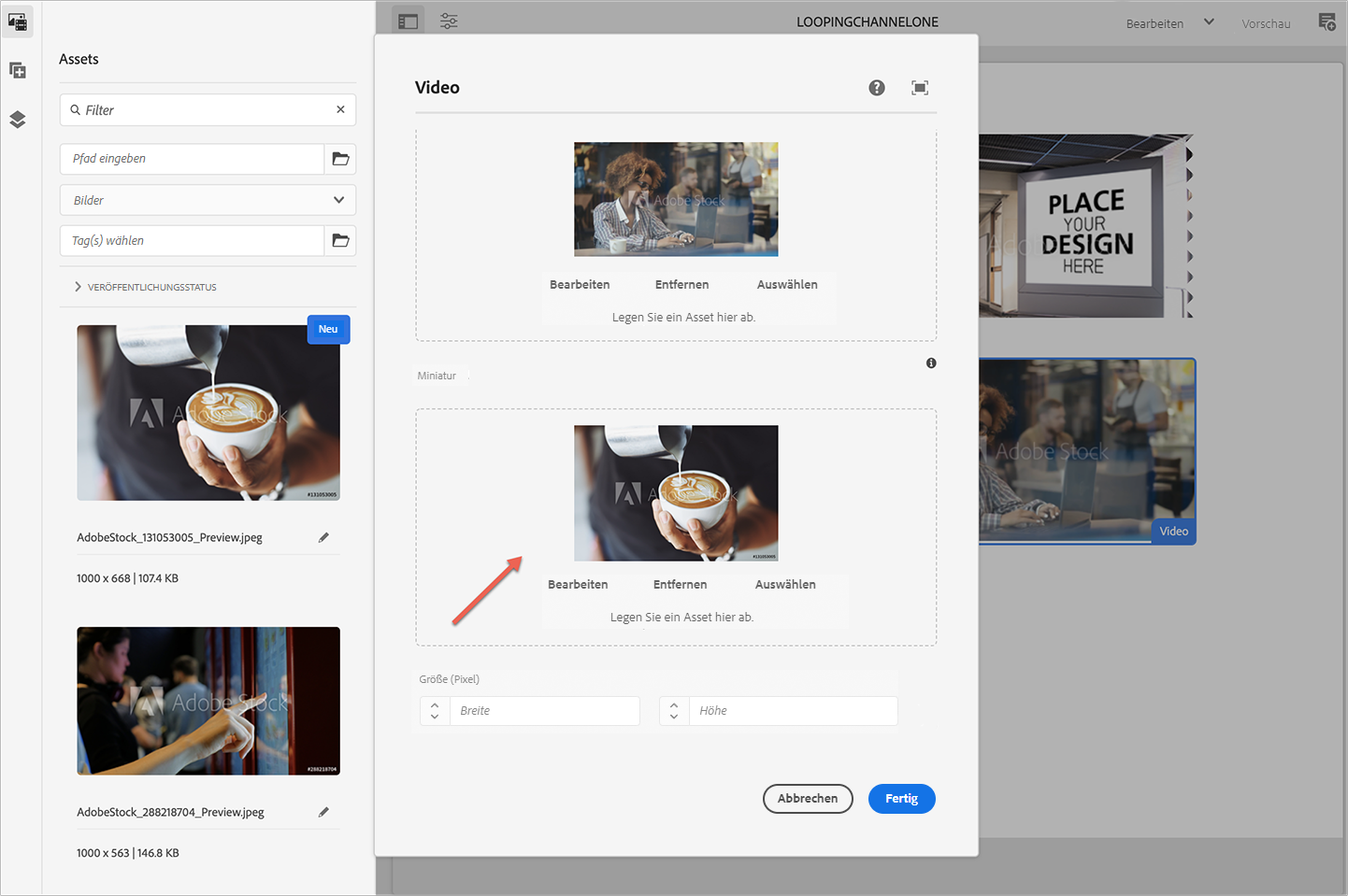Open the Components tab in side rail
The width and height of the screenshot is (1348, 896).
(x=18, y=70)
